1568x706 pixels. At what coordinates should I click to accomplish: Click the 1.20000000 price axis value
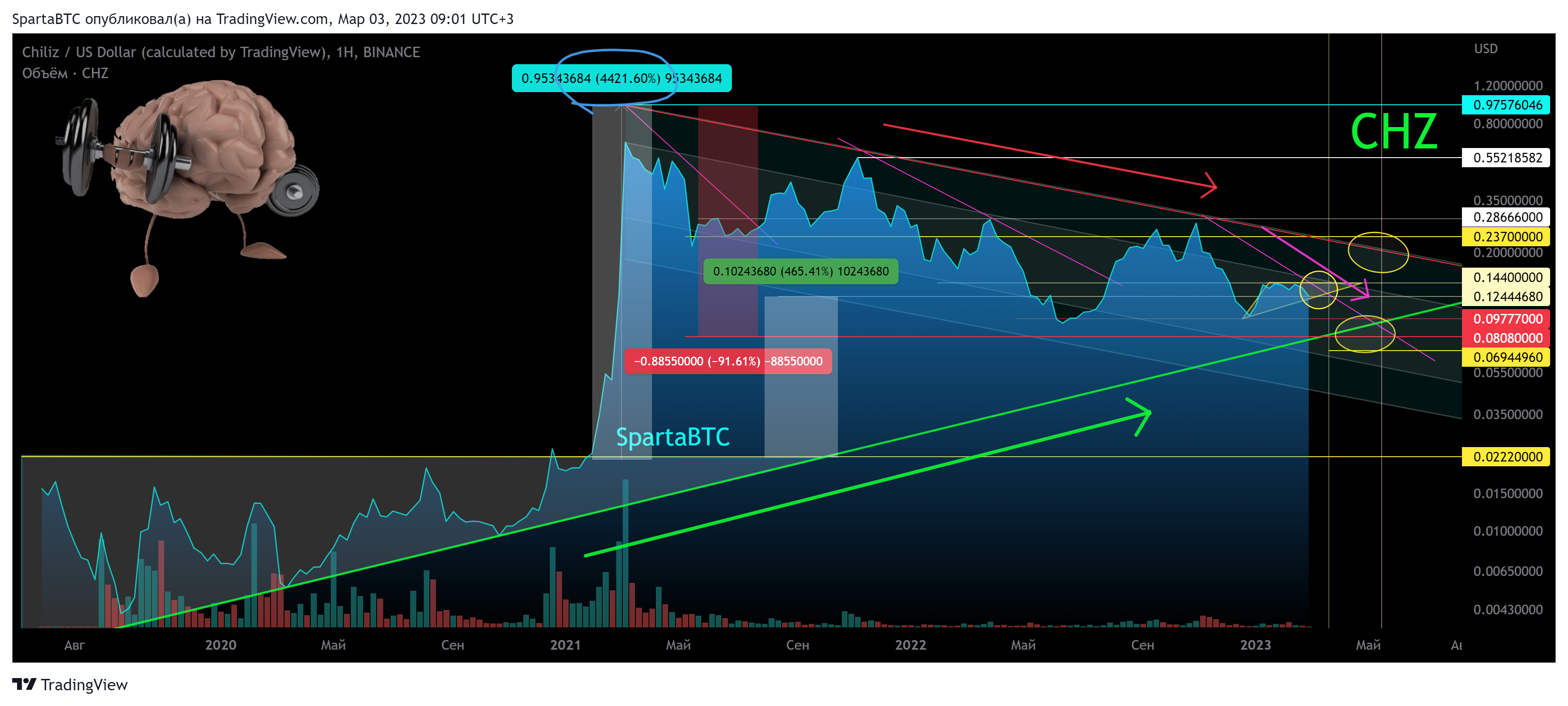pos(1508,86)
